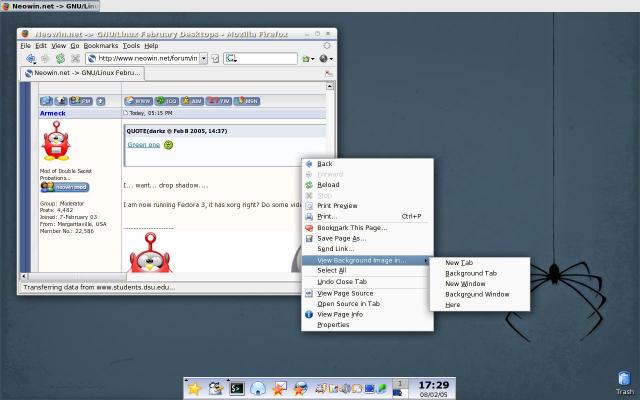Click the greyed Forward arrow in the Firefox toolbar
The image size is (640, 400).
pos(45,59)
